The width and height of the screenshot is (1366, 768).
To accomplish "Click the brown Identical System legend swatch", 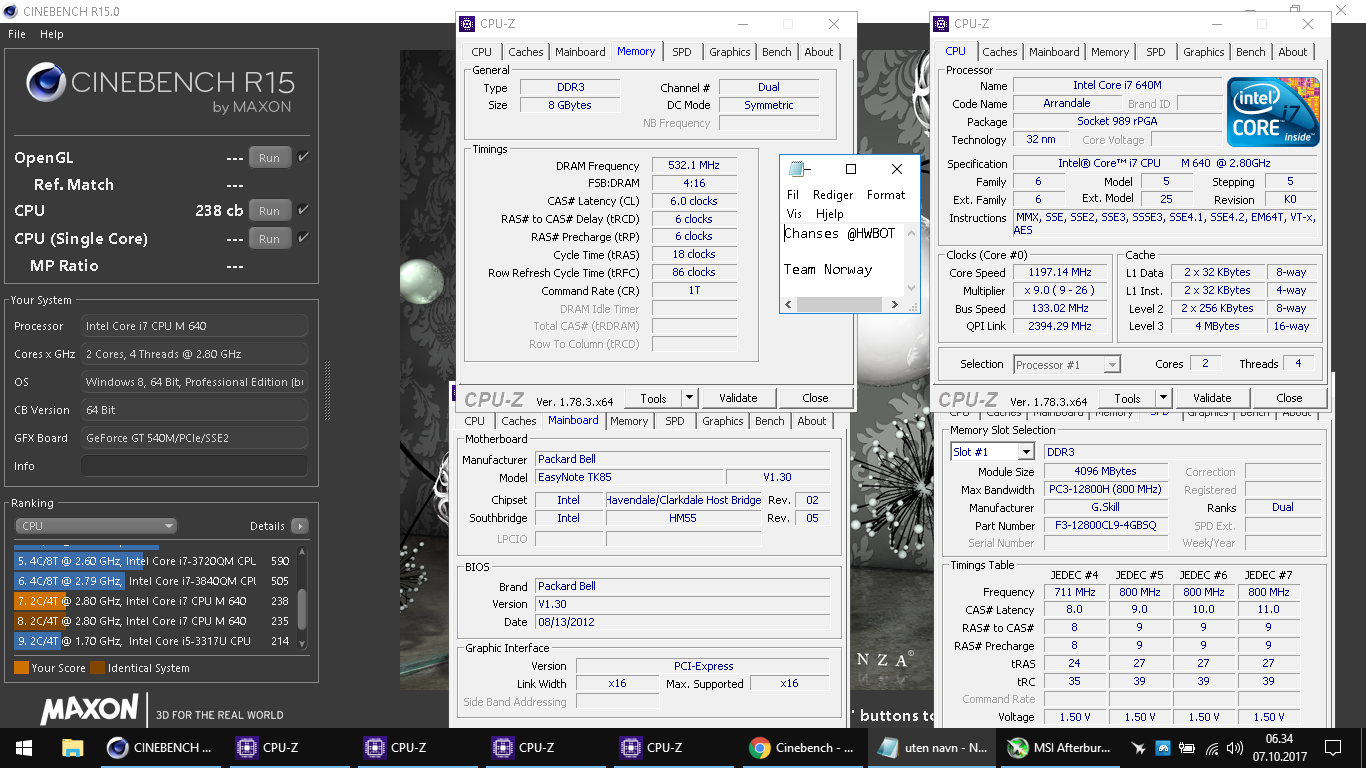I will click(x=97, y=668).
